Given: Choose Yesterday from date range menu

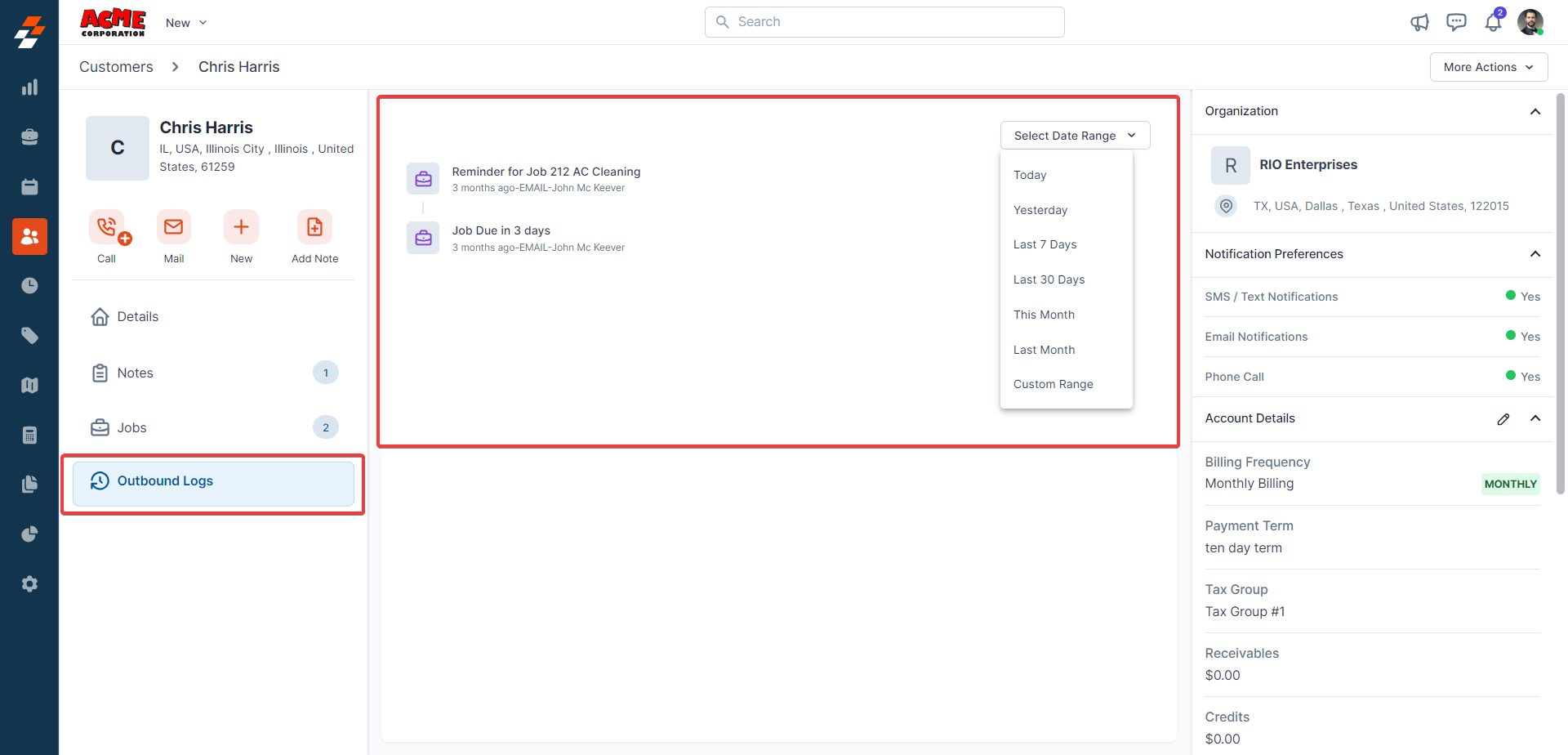Looking at the screenshot, I should point(1067,210).
